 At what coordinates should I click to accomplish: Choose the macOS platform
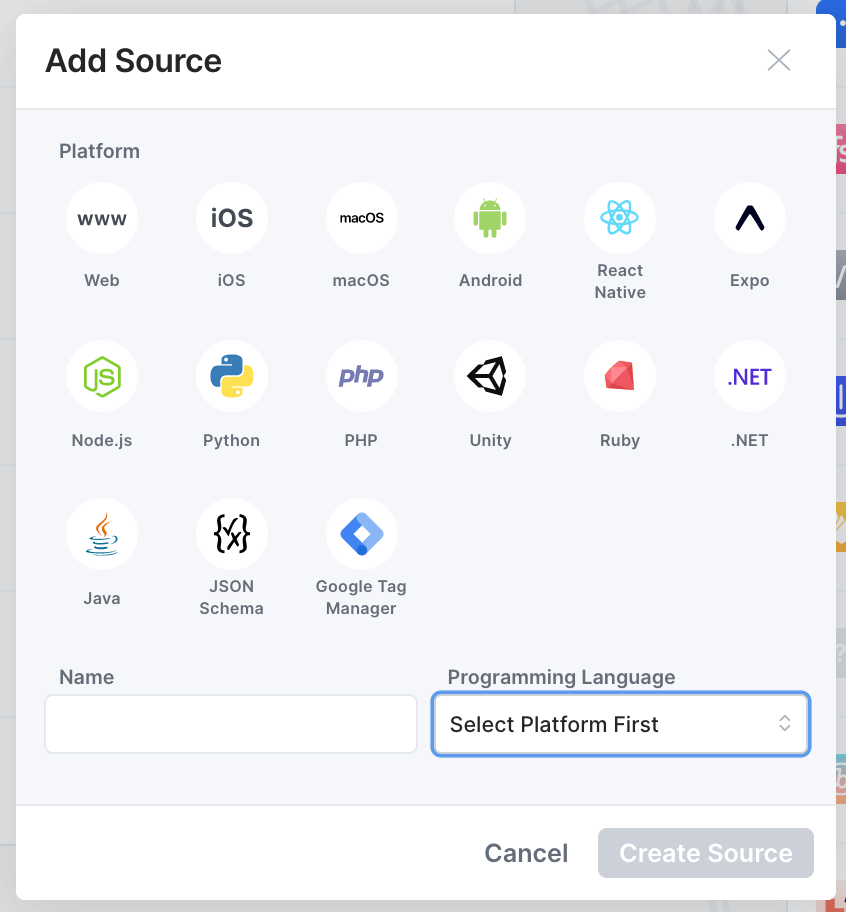click(361, 218)
